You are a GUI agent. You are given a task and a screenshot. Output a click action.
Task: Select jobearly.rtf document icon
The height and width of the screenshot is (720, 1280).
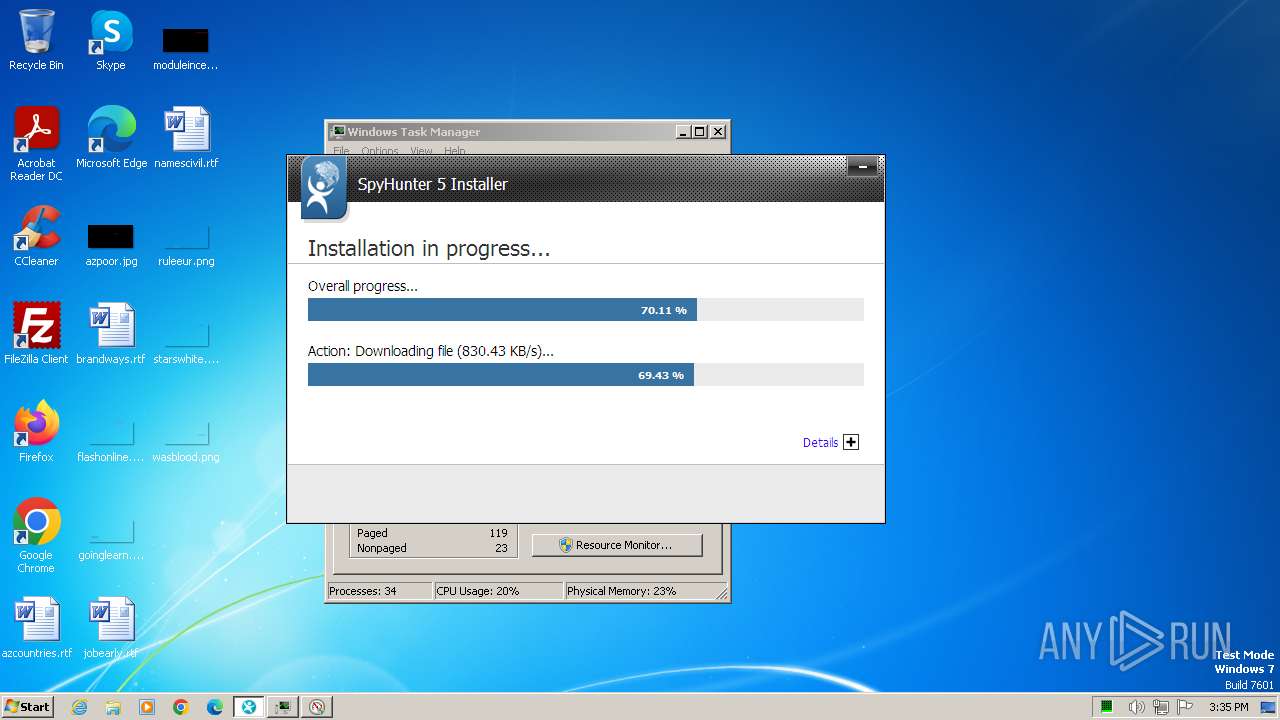tap(111, 627)
